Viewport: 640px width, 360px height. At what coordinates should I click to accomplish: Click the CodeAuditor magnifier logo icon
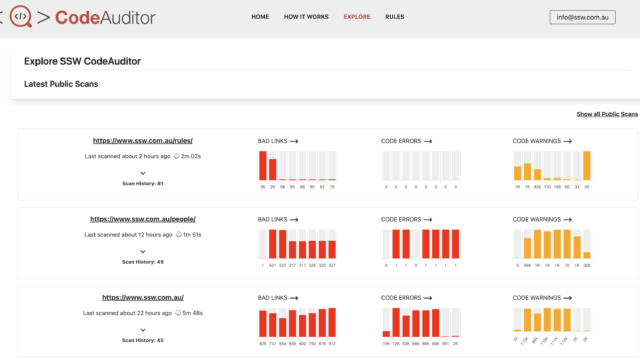[x=20, y=17]
